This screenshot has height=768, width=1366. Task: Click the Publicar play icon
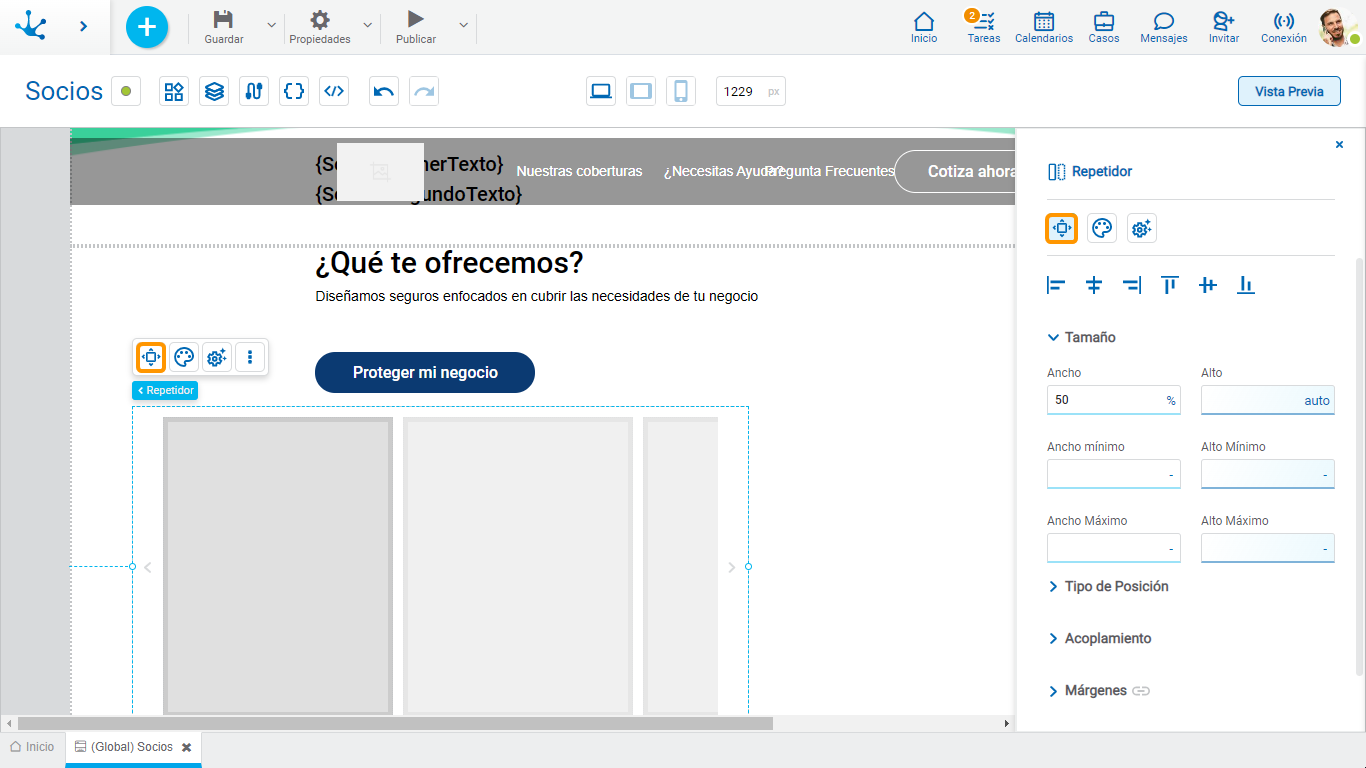click(416, 19)
